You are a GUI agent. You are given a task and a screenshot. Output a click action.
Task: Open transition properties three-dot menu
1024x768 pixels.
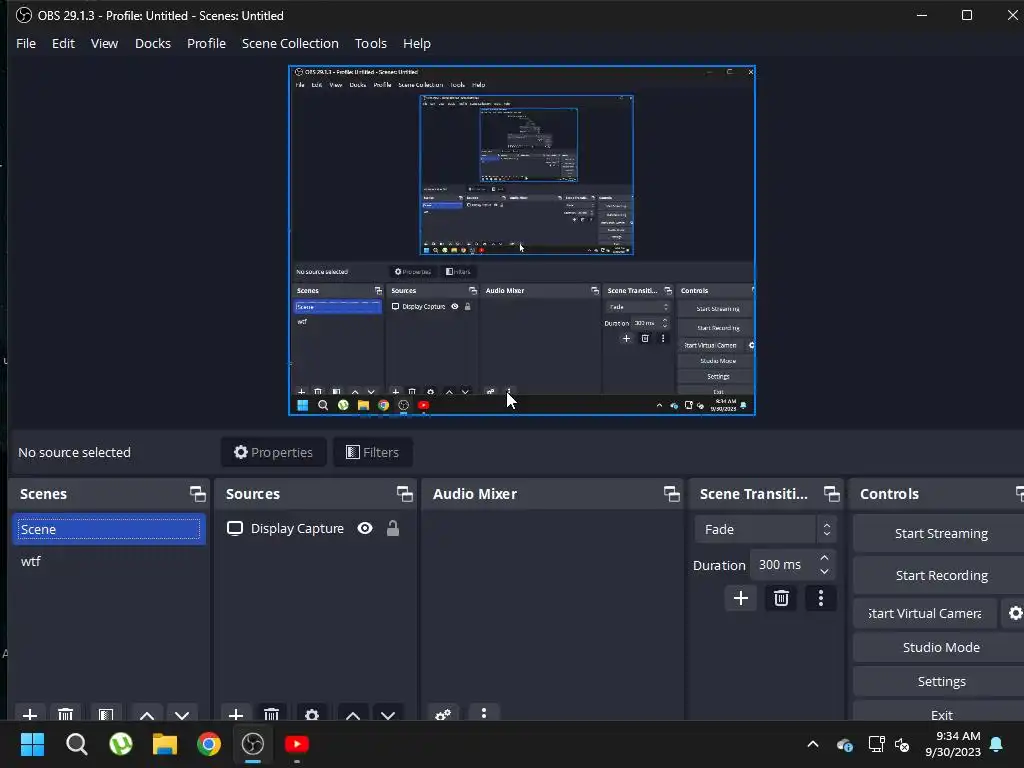point(821,598)
